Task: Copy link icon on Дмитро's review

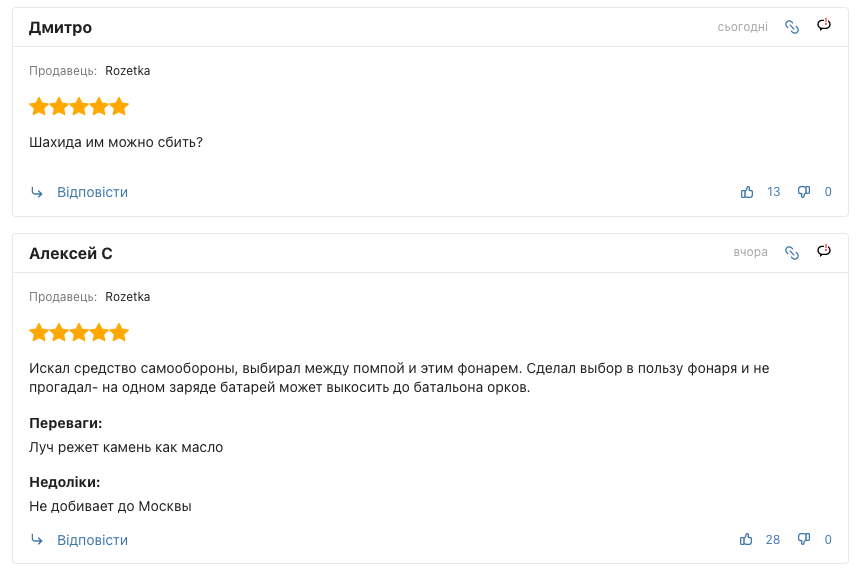Action: pos(792,27)
